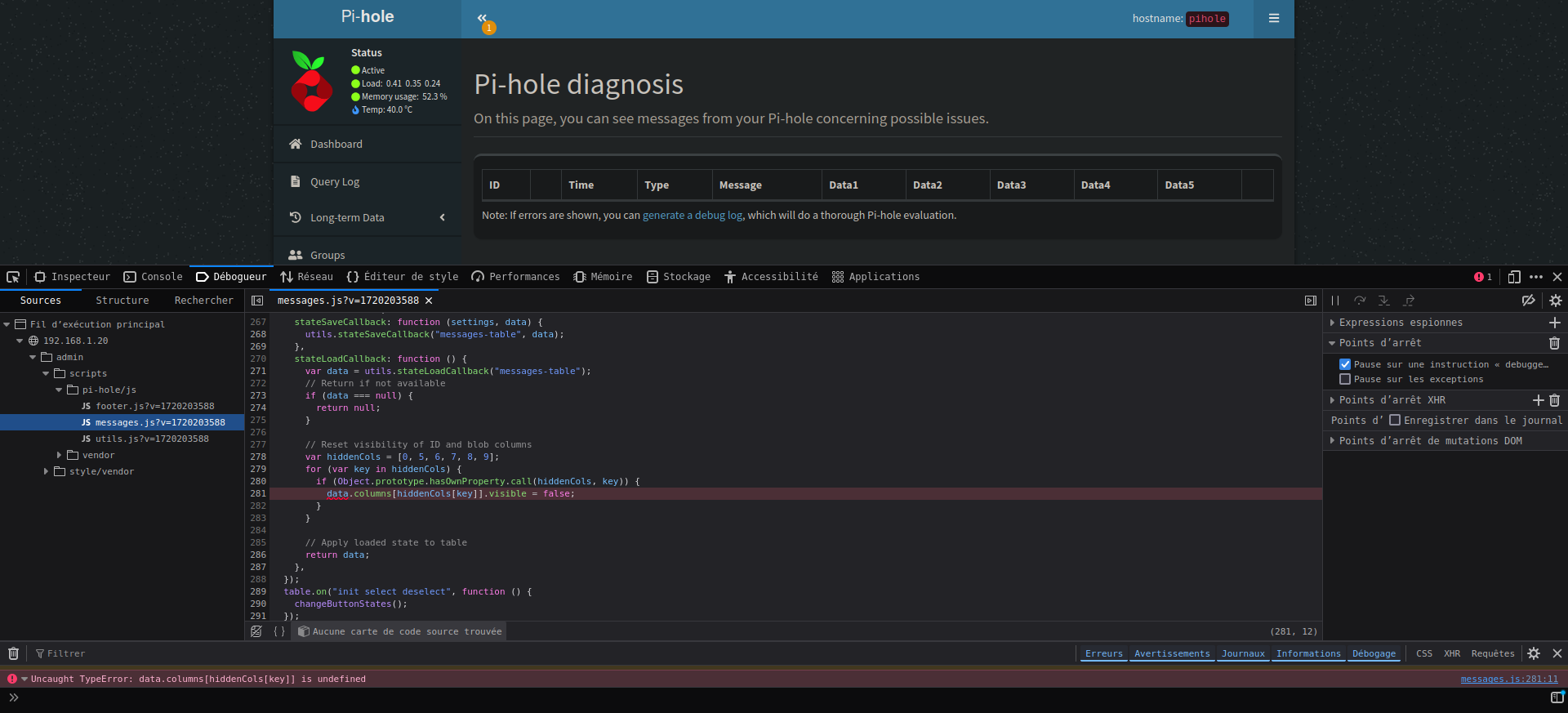The image size is (1568, 713).
Task: Click the Step Over icon
Action: tap(1360, 301)
